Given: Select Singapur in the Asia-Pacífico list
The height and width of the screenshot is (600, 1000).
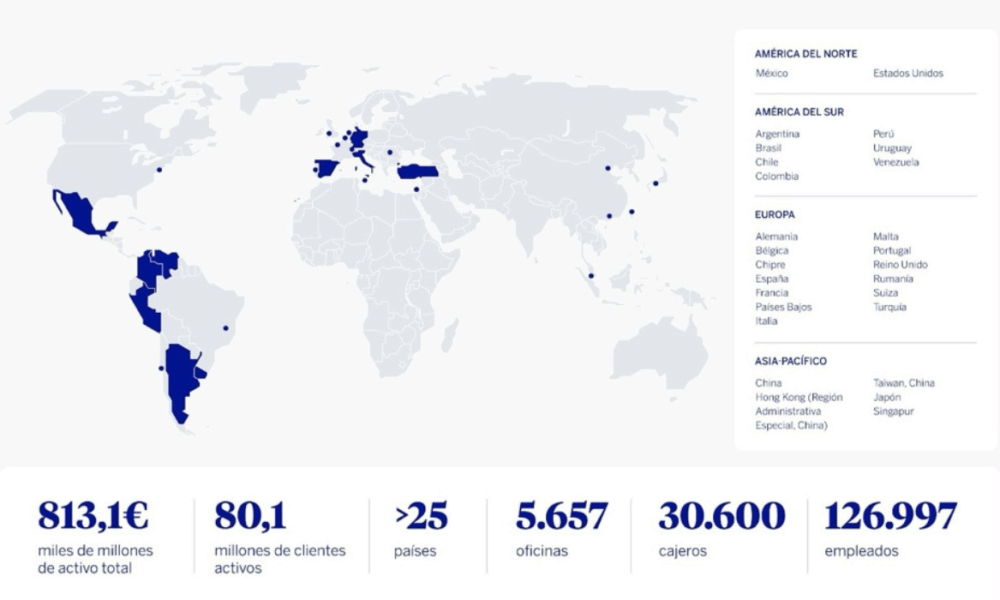Looking at the screenshot, I should pyautogui.click(x=893, y=411).
